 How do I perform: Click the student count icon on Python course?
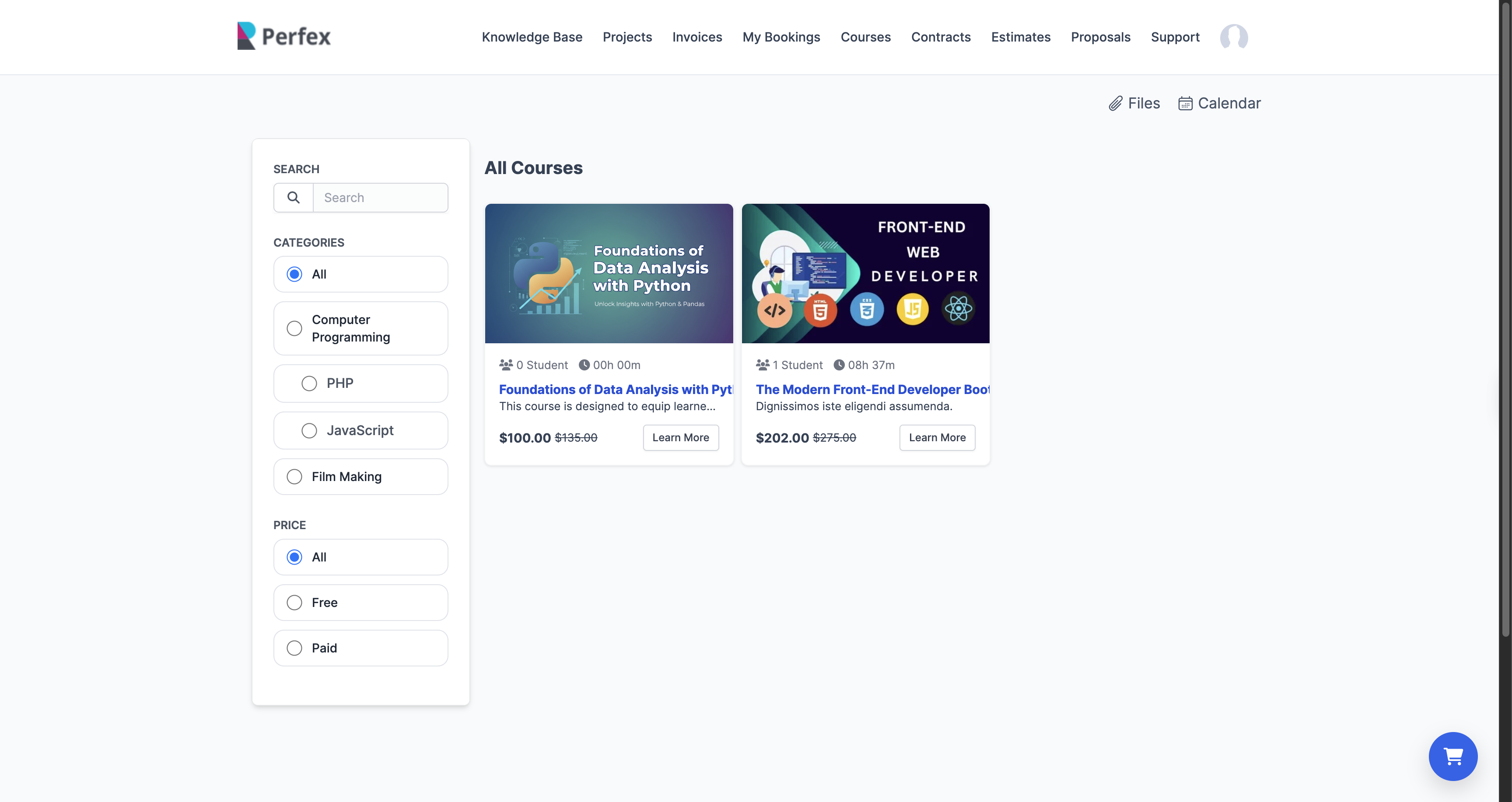pos(505,365)
